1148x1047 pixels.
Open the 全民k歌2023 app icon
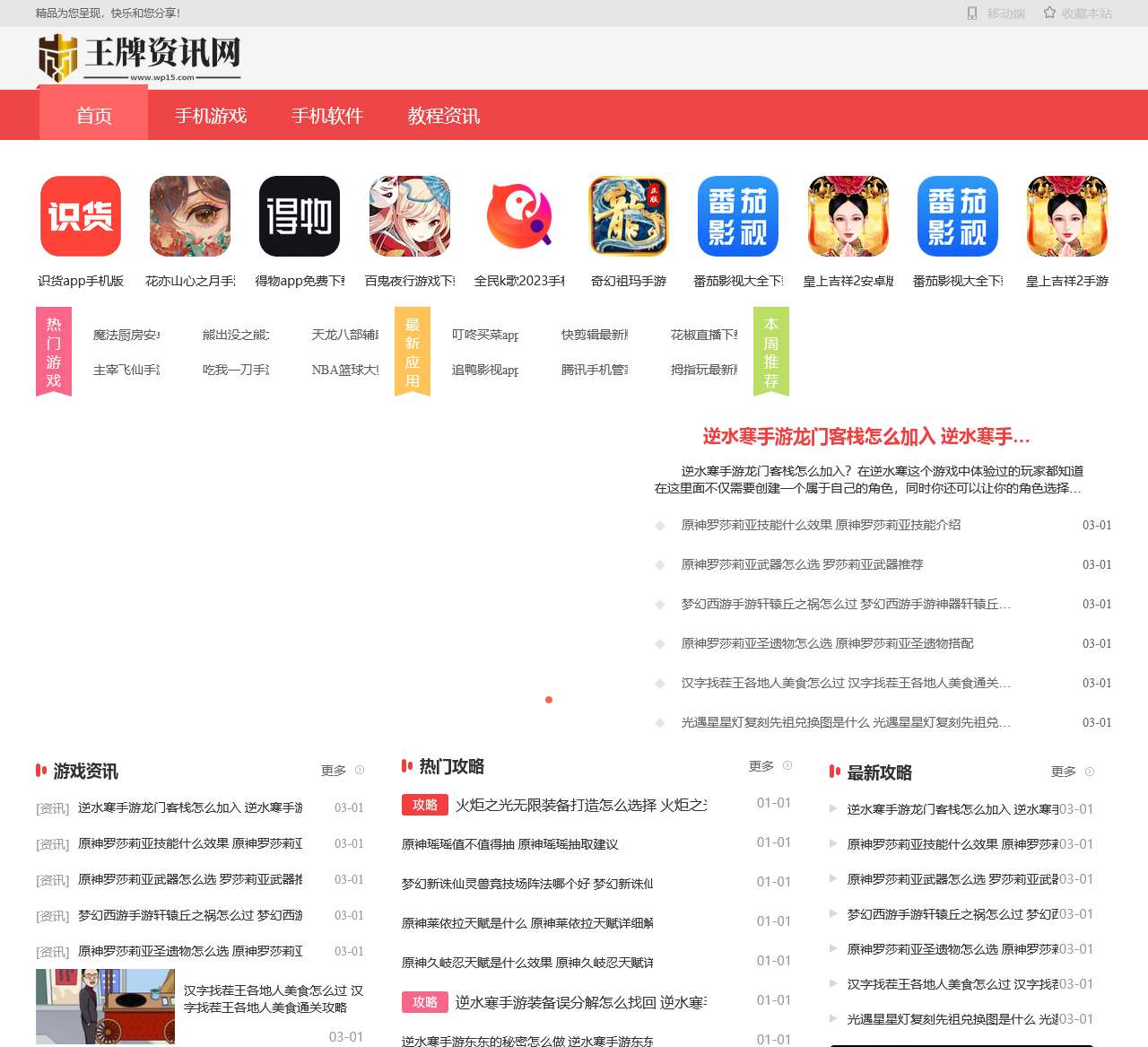(x=519, y=216)
